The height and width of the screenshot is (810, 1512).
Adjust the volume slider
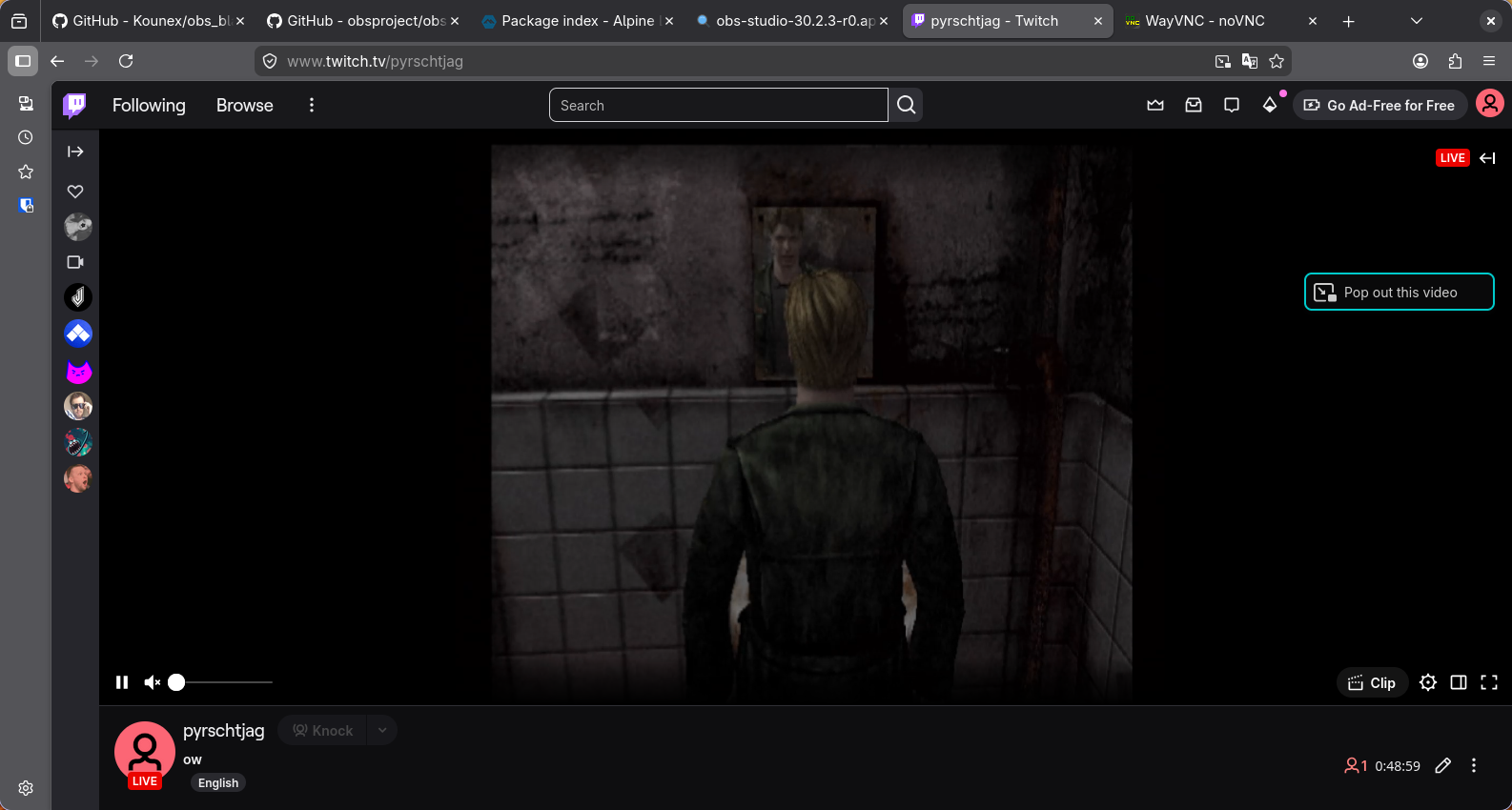click(x=221, y=682)
